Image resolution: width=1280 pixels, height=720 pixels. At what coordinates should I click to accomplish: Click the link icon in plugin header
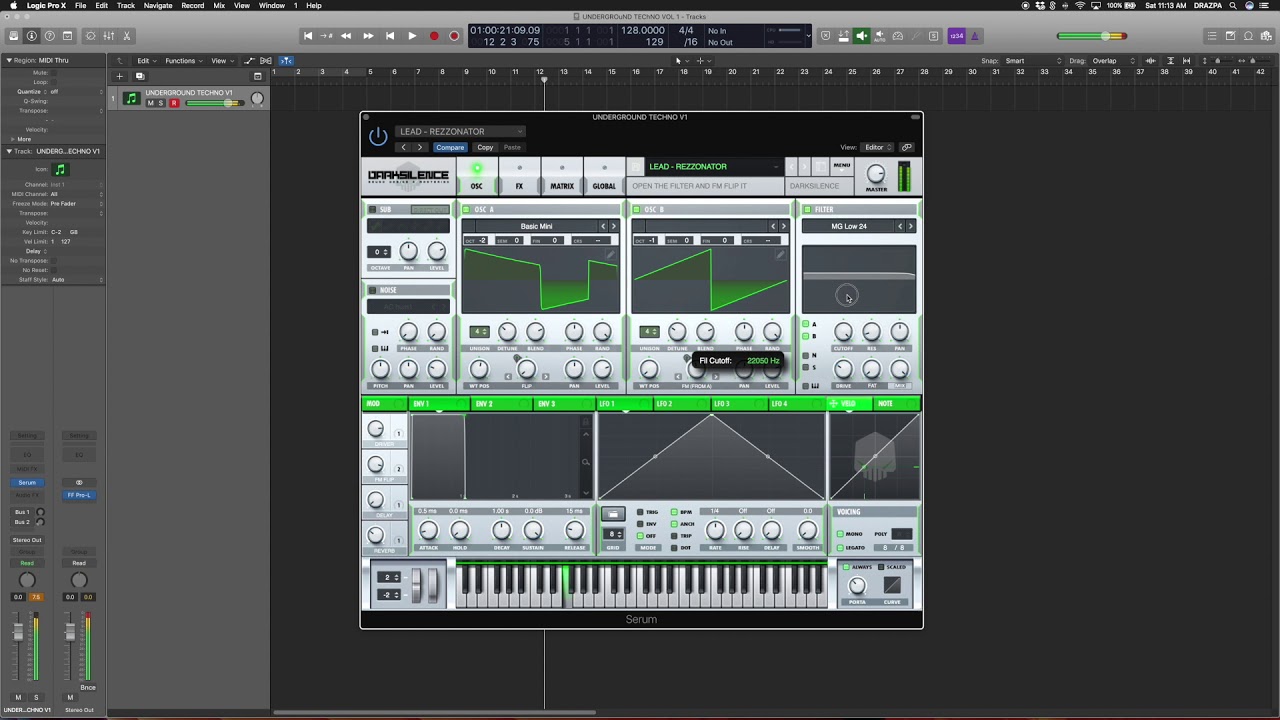tap(907, 147)
